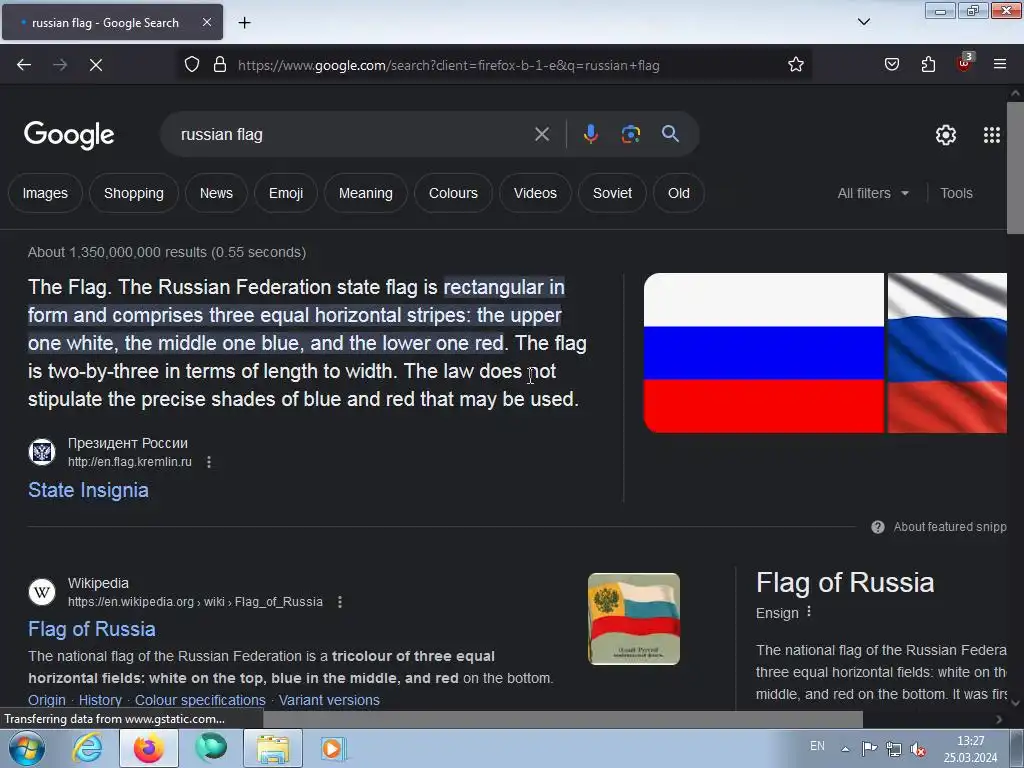1024x768 pixels.
Task: Expand the All filters dropdown
Action: pos(872,193)
